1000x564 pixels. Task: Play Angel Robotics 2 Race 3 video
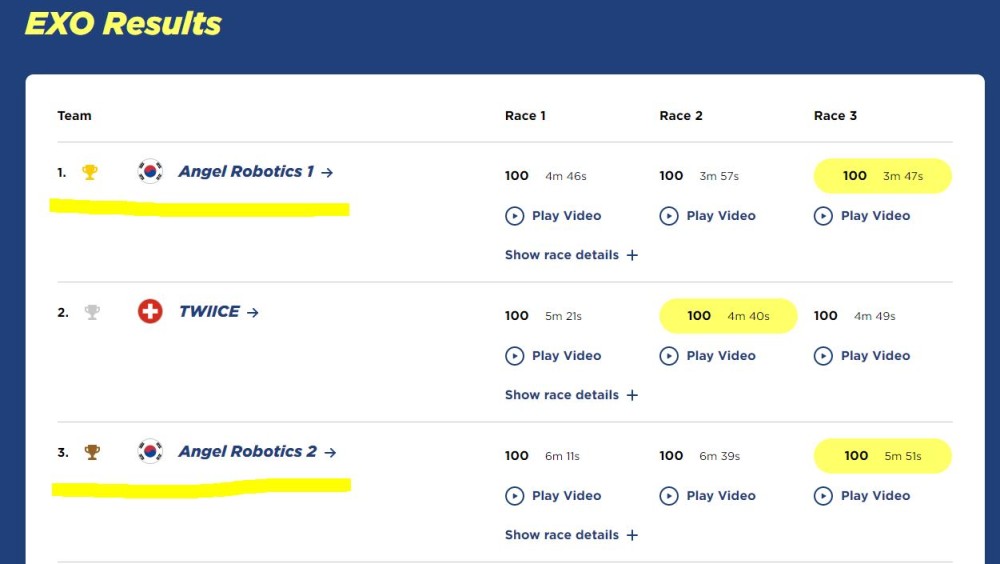click(x=862, y=496)
